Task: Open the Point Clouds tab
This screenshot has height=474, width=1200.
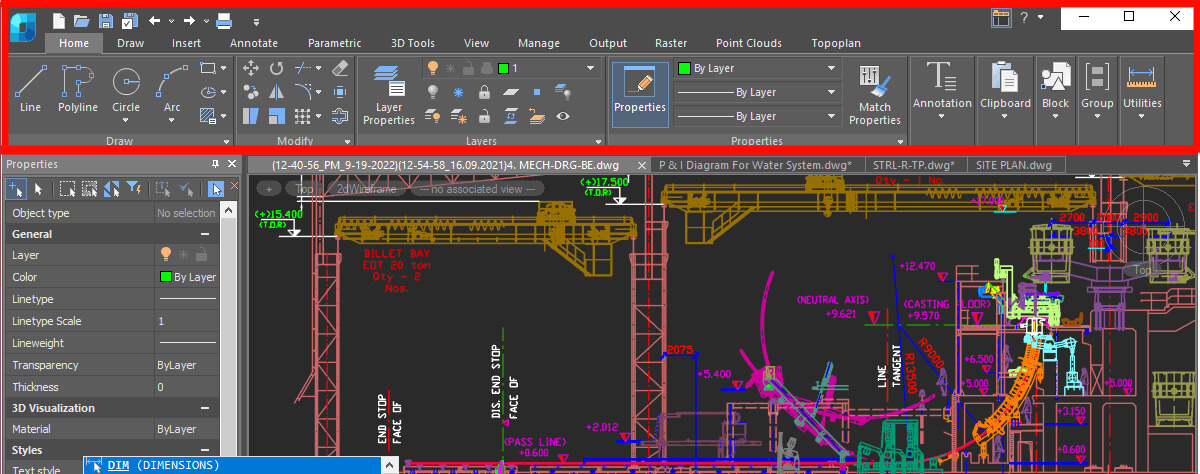Action: [x=749, y=43]
